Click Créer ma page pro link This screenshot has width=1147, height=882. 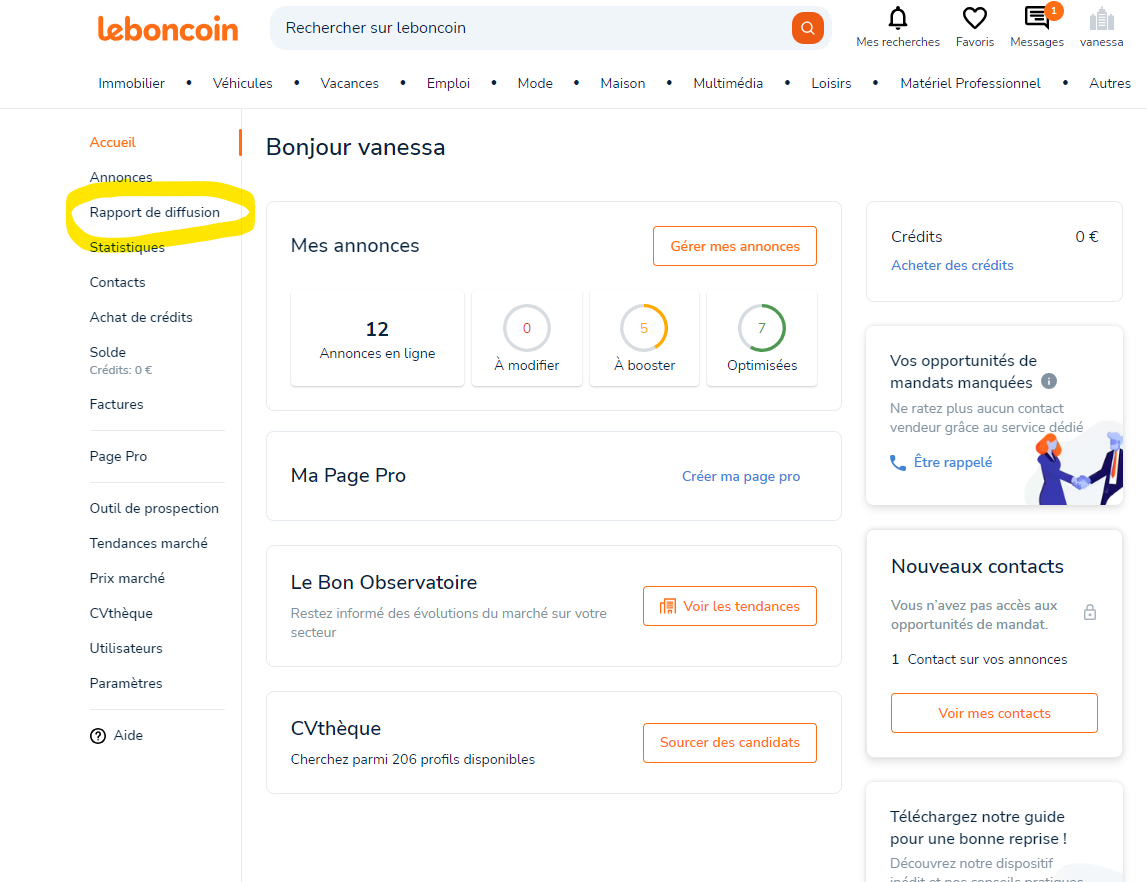(741, 477)
